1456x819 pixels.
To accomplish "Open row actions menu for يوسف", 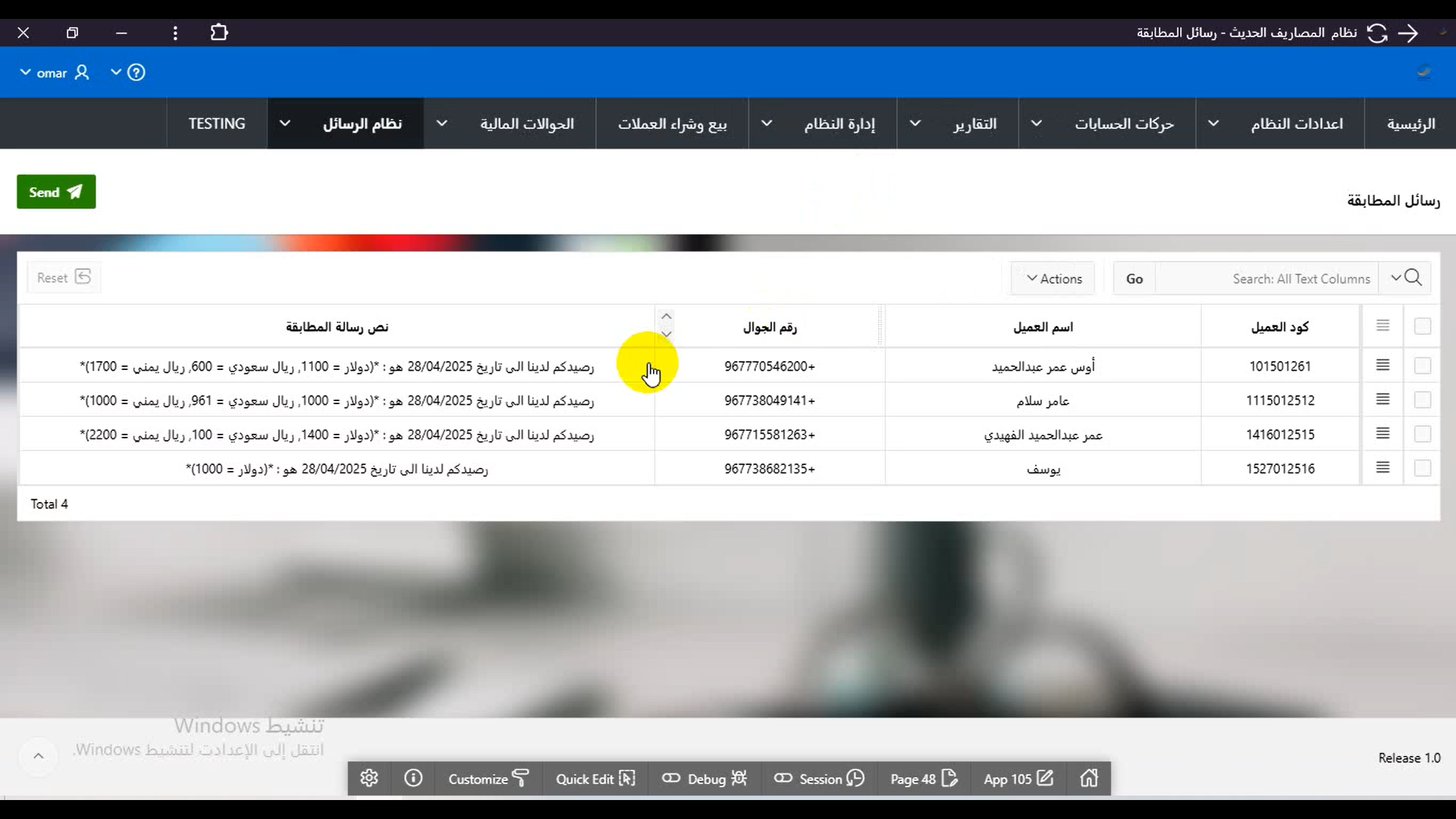I will 1382,467.
